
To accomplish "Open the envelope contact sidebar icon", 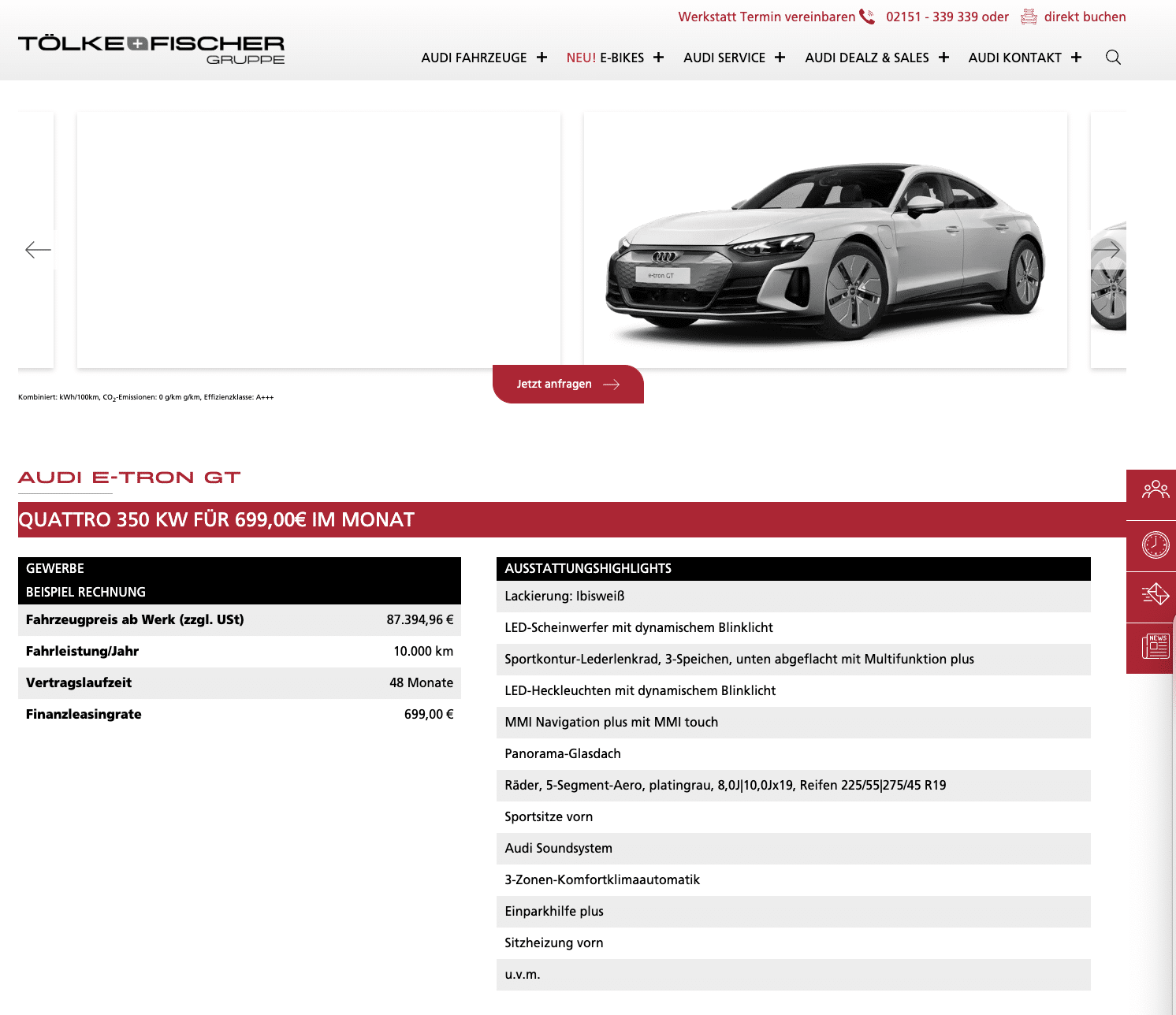I will click(x=1156, y=595).
